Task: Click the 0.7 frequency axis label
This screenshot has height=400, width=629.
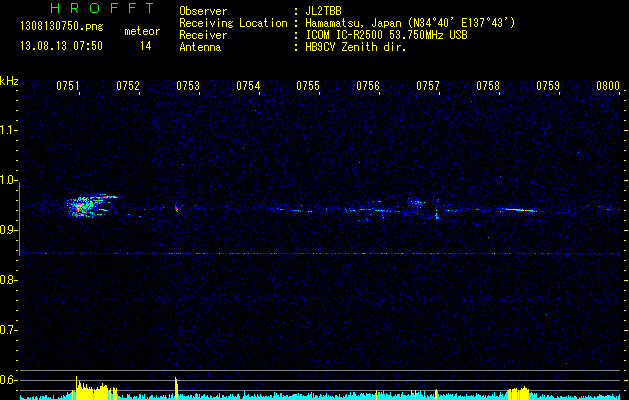Action: coord(9,330)
